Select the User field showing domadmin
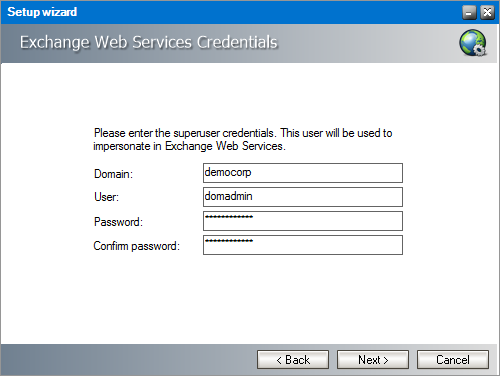This screenshot has height=376, width=500. (x=303, y=197)
